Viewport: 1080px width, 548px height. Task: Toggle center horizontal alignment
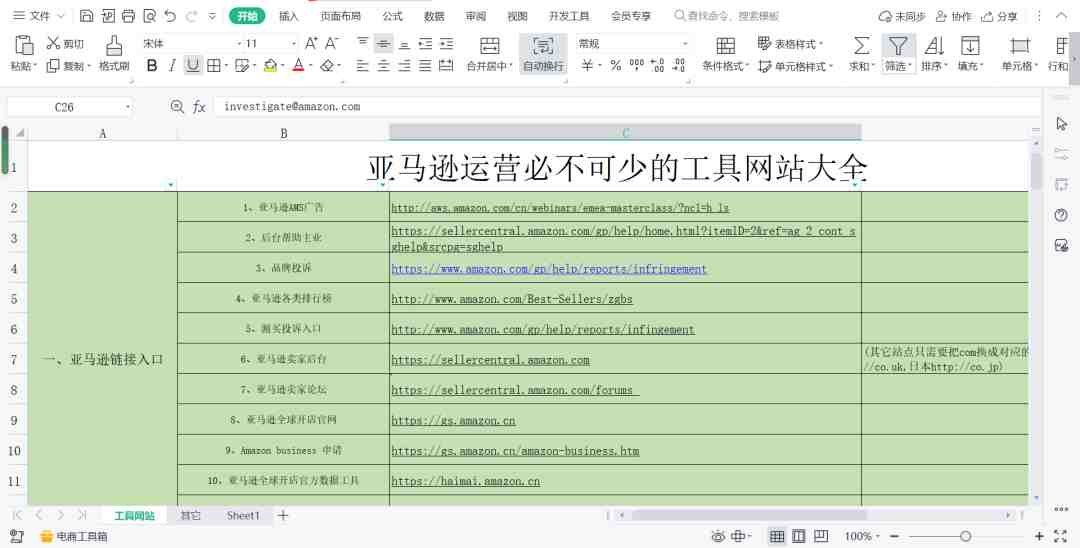tap(384, 65)
